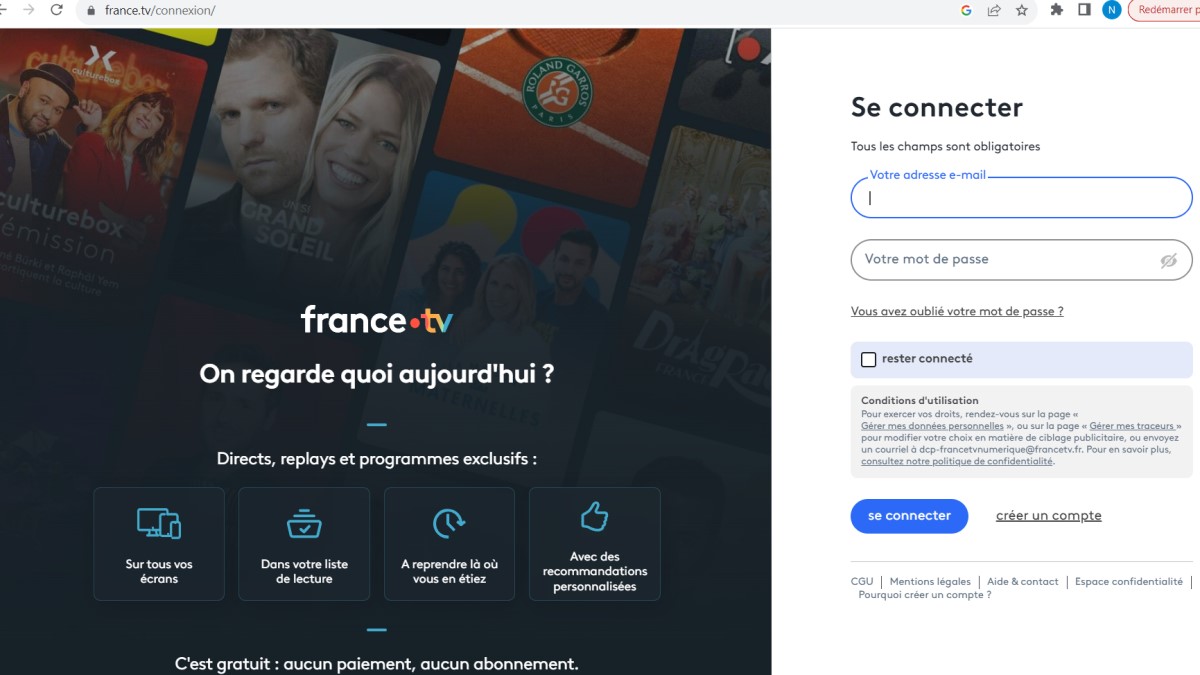Click the playlist basket icon

tap(304, 523)
